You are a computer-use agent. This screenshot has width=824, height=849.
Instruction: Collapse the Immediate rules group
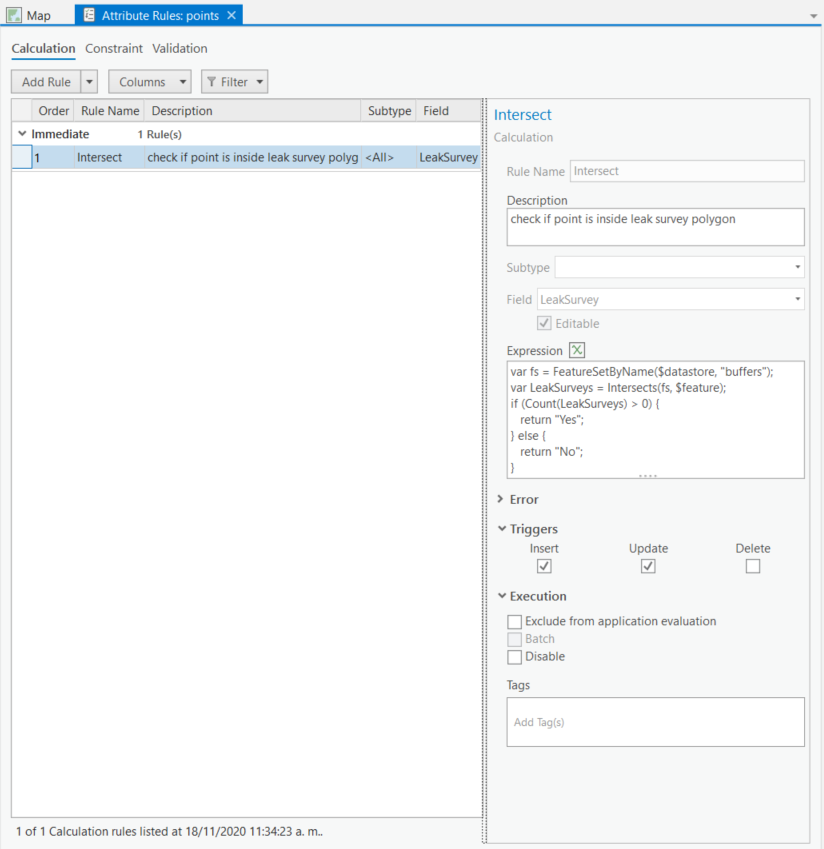(22, 133)
